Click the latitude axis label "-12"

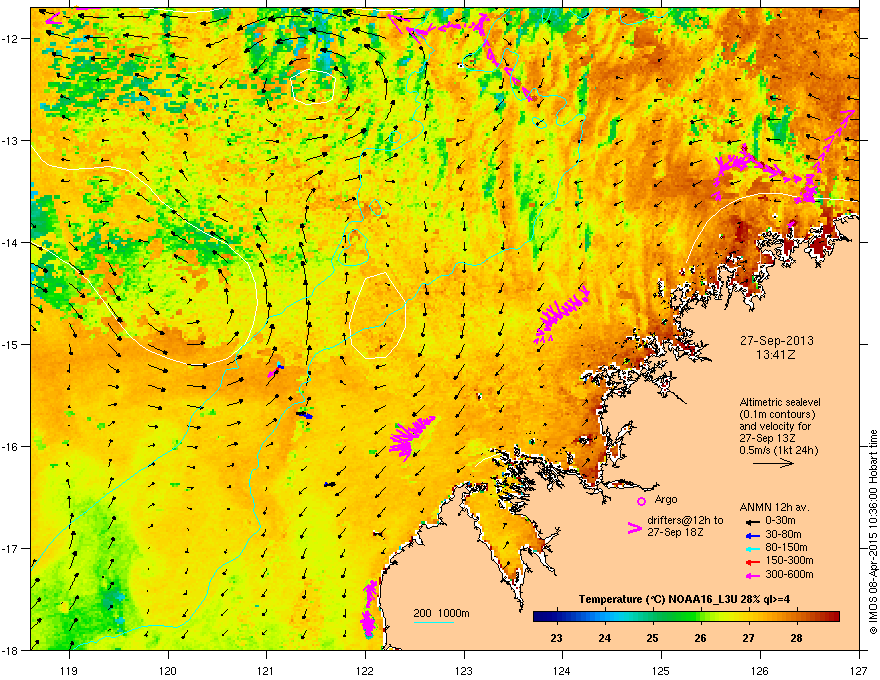(11, 39)
